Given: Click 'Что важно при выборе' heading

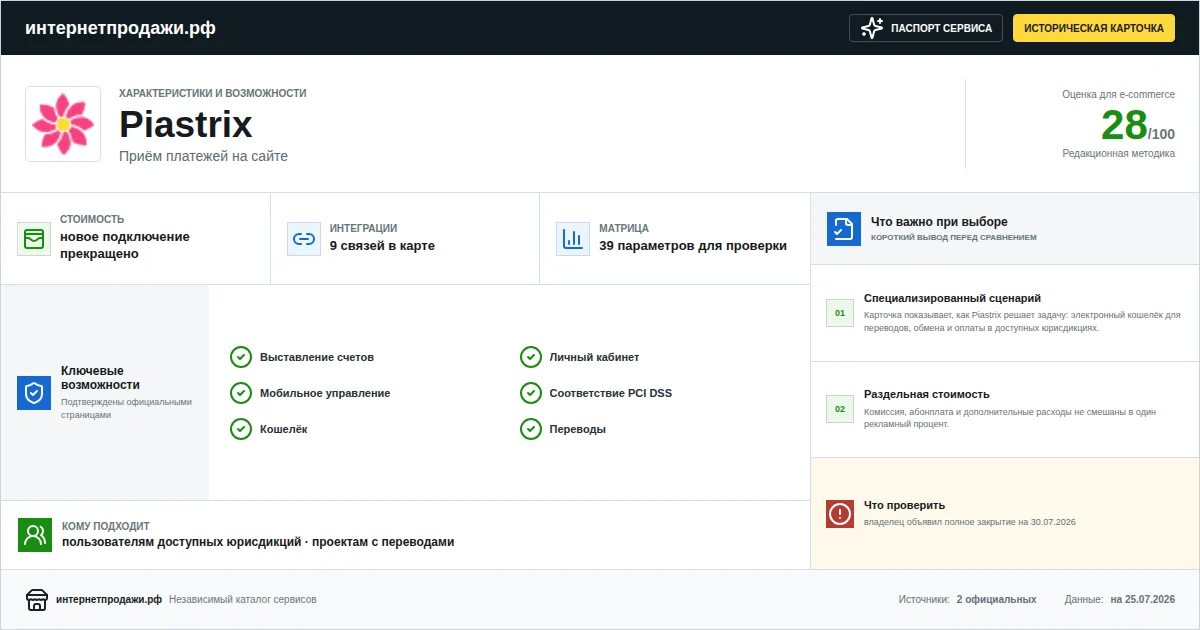Looking at the screenshot, I should pos(939,222).
